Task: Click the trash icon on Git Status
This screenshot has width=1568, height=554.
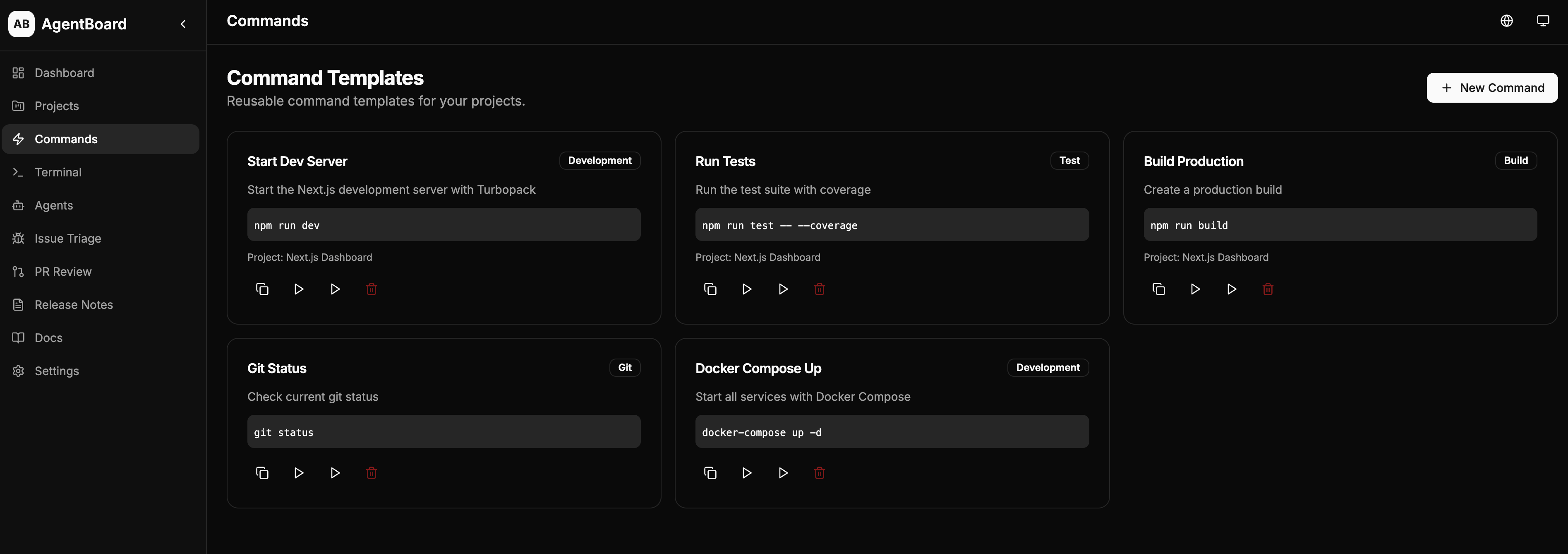Action: 371,473
